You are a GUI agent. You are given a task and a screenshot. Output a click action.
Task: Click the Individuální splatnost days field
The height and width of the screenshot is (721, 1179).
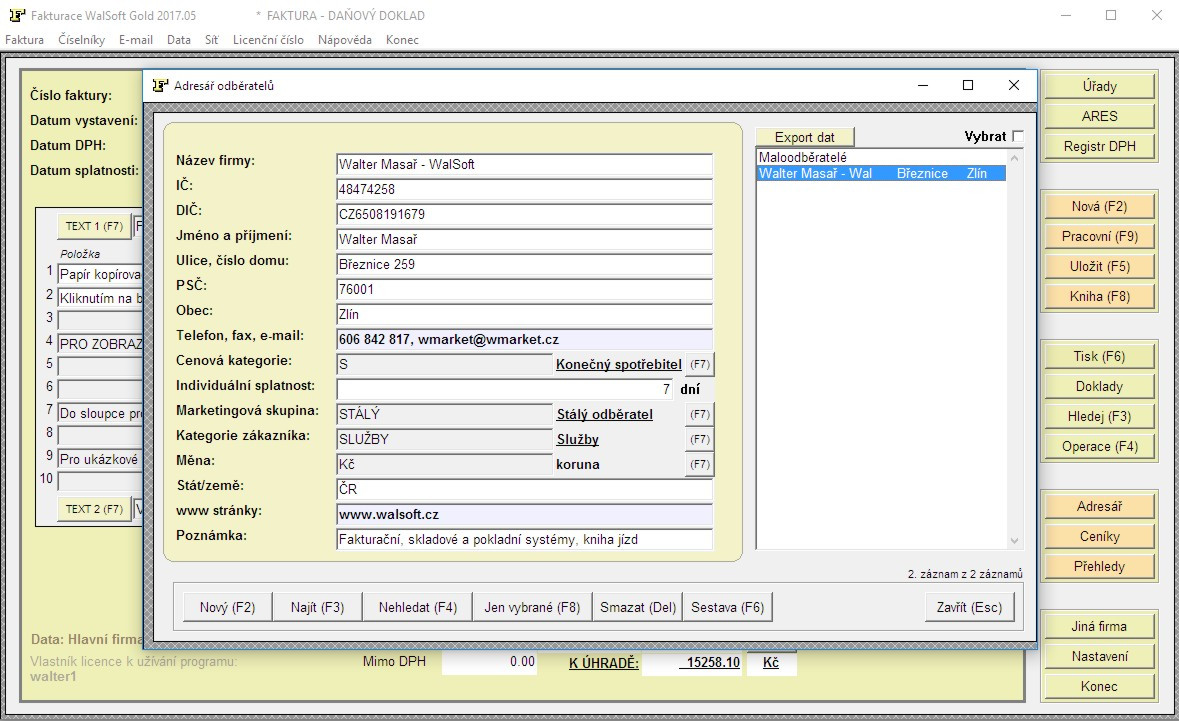(x=505, y=389)
